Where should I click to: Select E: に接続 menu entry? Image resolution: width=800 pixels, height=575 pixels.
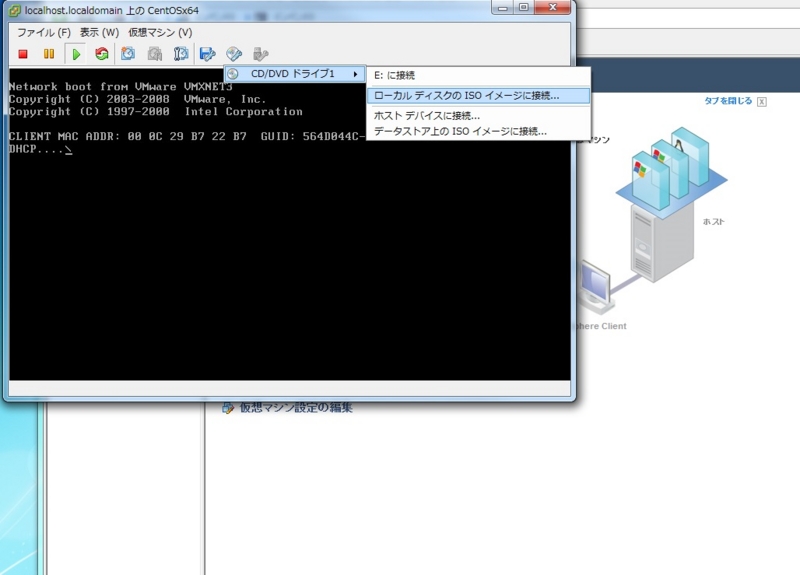tap(479, 76)
